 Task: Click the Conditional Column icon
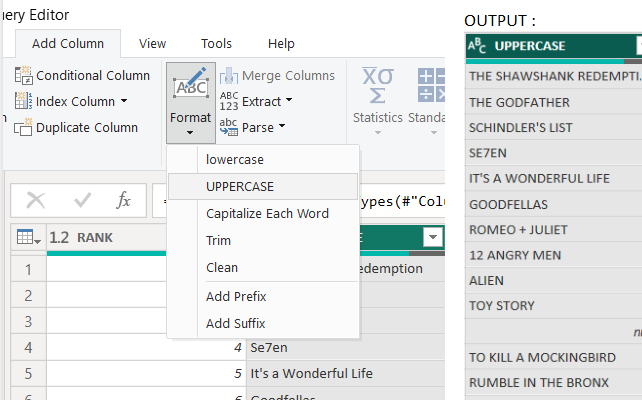(x=24, y=76)
